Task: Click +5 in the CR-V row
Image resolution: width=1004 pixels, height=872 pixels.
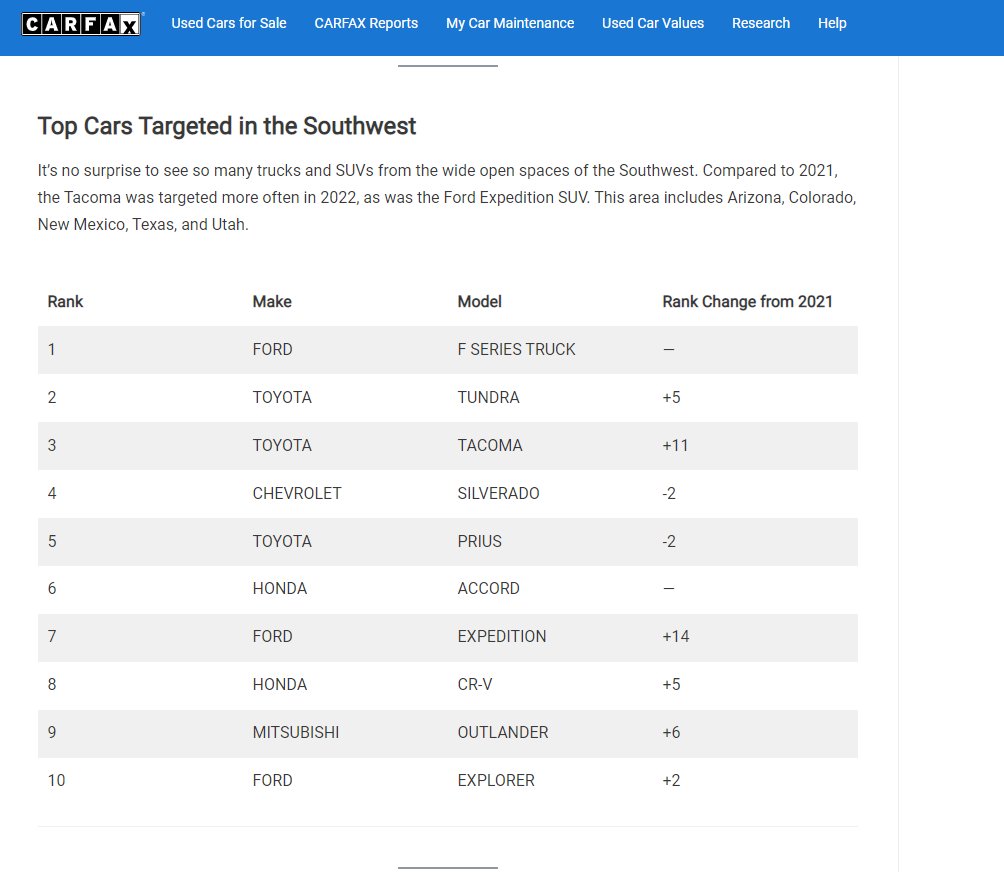Action: (x=671, y=684)
